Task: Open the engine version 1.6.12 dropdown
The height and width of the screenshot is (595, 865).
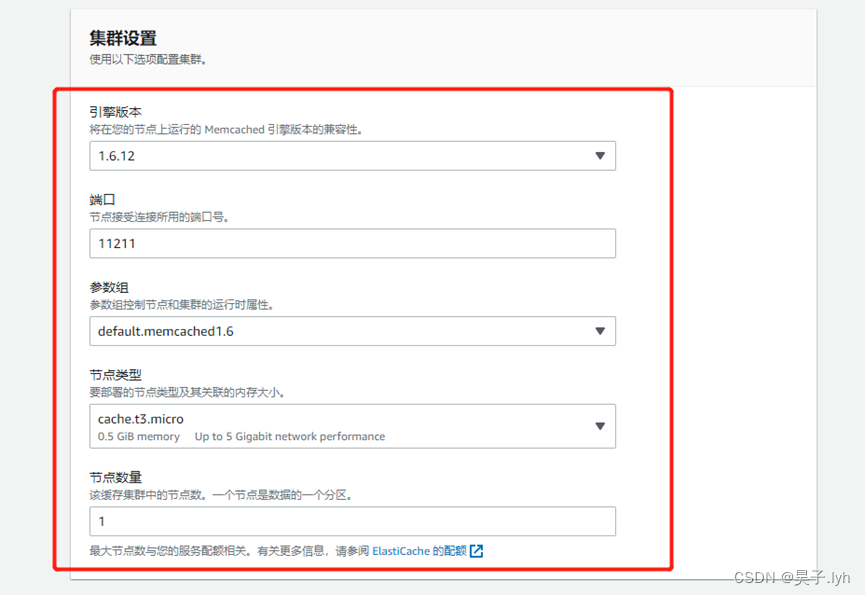Action: pos(353,156)
